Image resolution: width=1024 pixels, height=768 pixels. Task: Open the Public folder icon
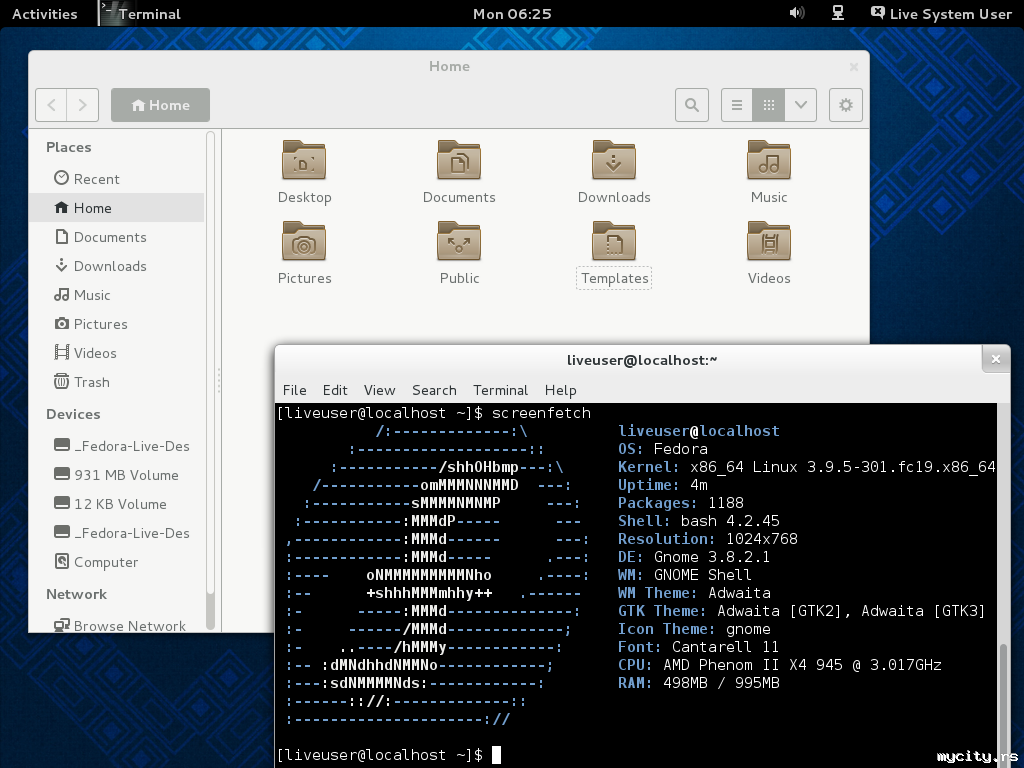point(459,242)
